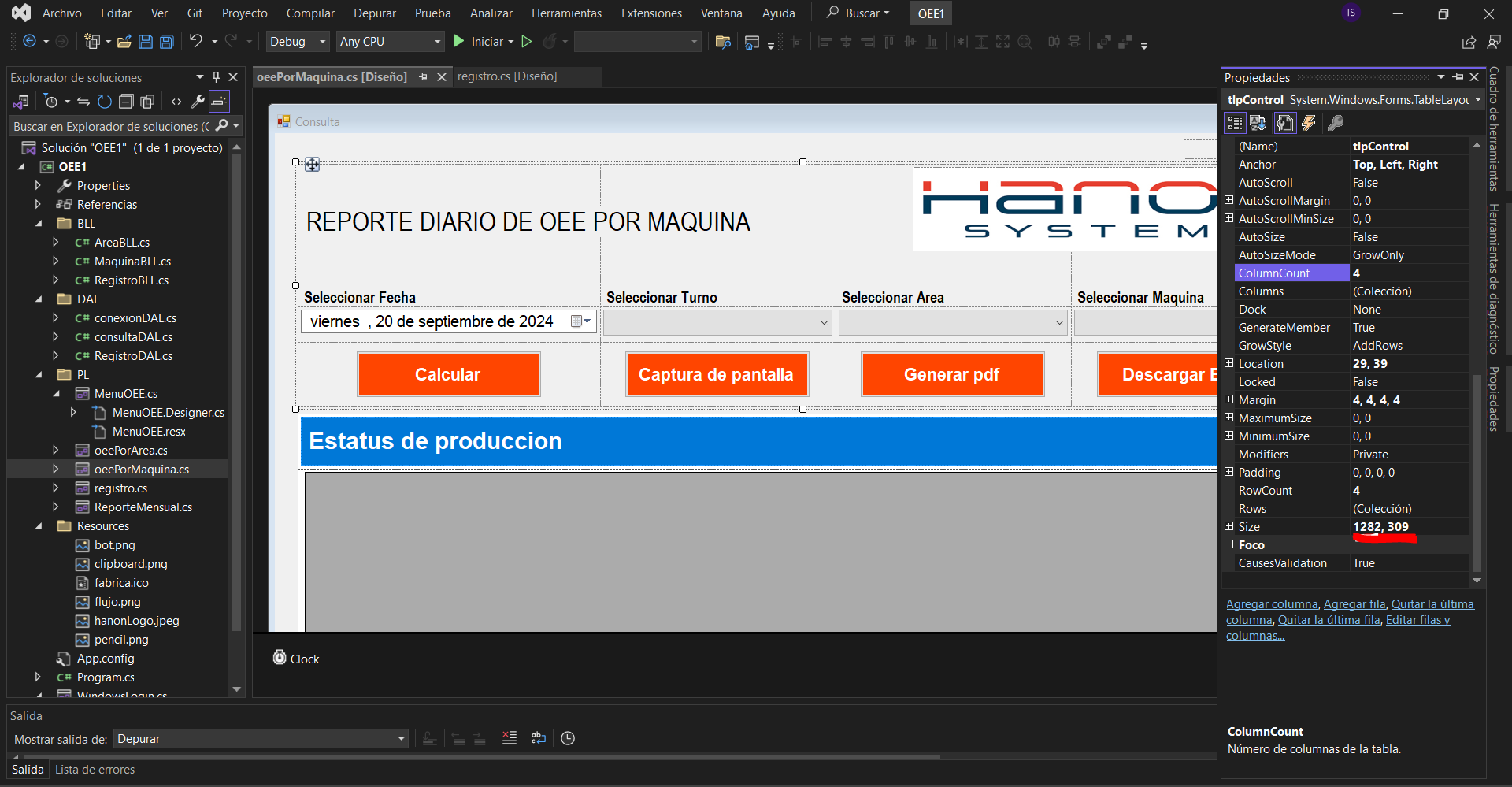The width and height of the screenshot is (1512, 787).
Task: Open the Any CPU platform dropdown
Action: point(391,41)
